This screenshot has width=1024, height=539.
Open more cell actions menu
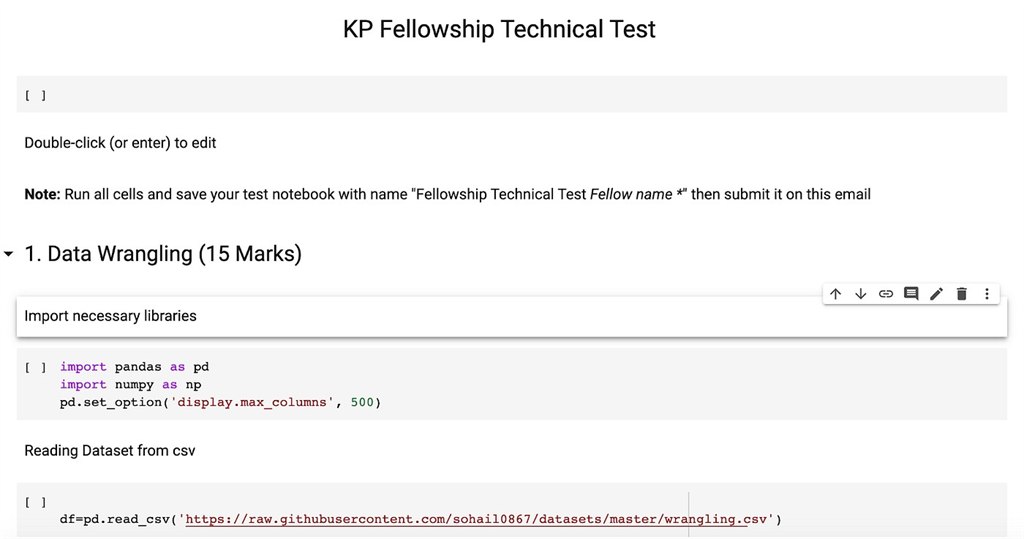[987, 294]
